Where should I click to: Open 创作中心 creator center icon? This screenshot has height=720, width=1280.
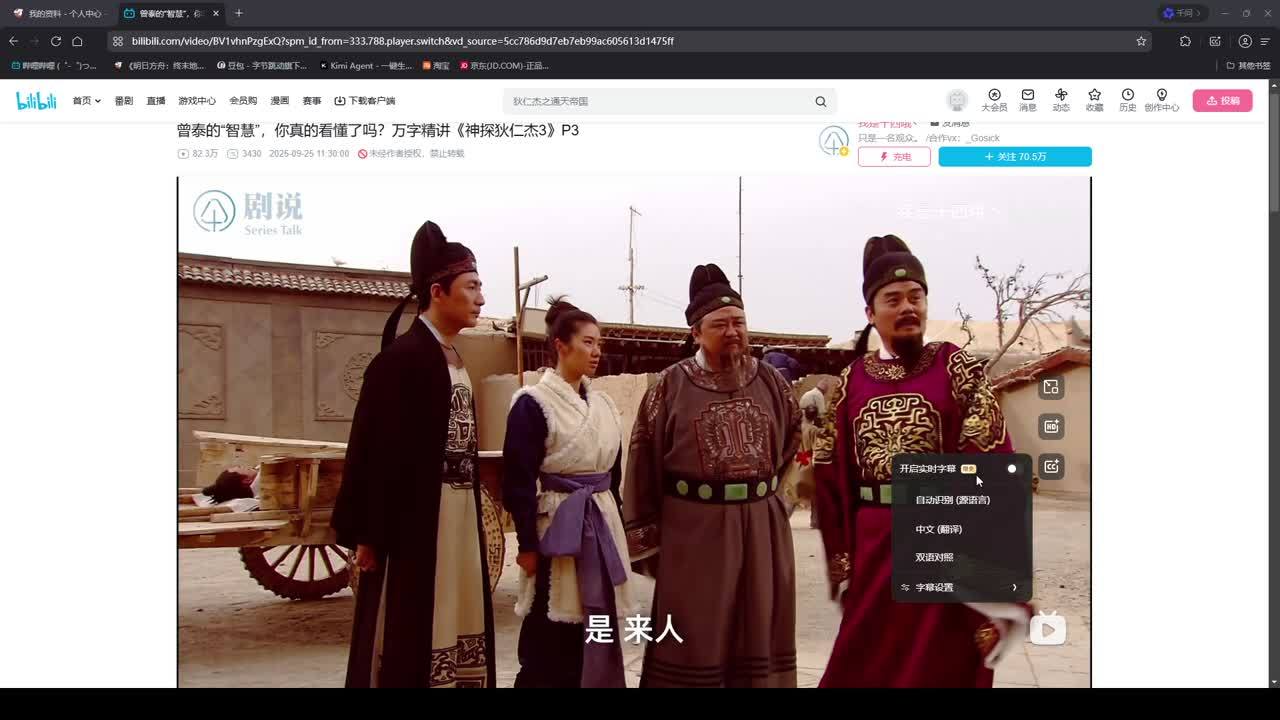[x=1162, y=100]
